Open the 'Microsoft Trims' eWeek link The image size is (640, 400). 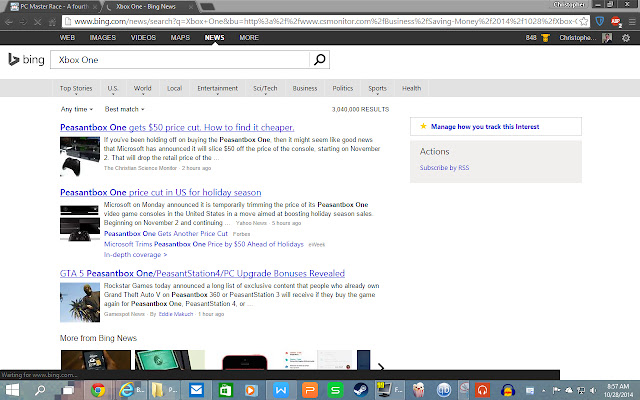(204, 244)
